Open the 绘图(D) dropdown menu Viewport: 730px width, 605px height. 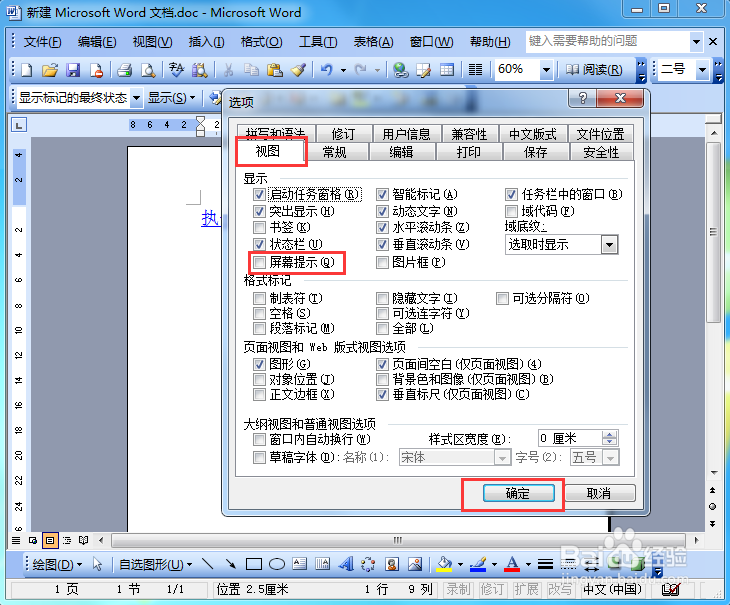tap(57, 565)
